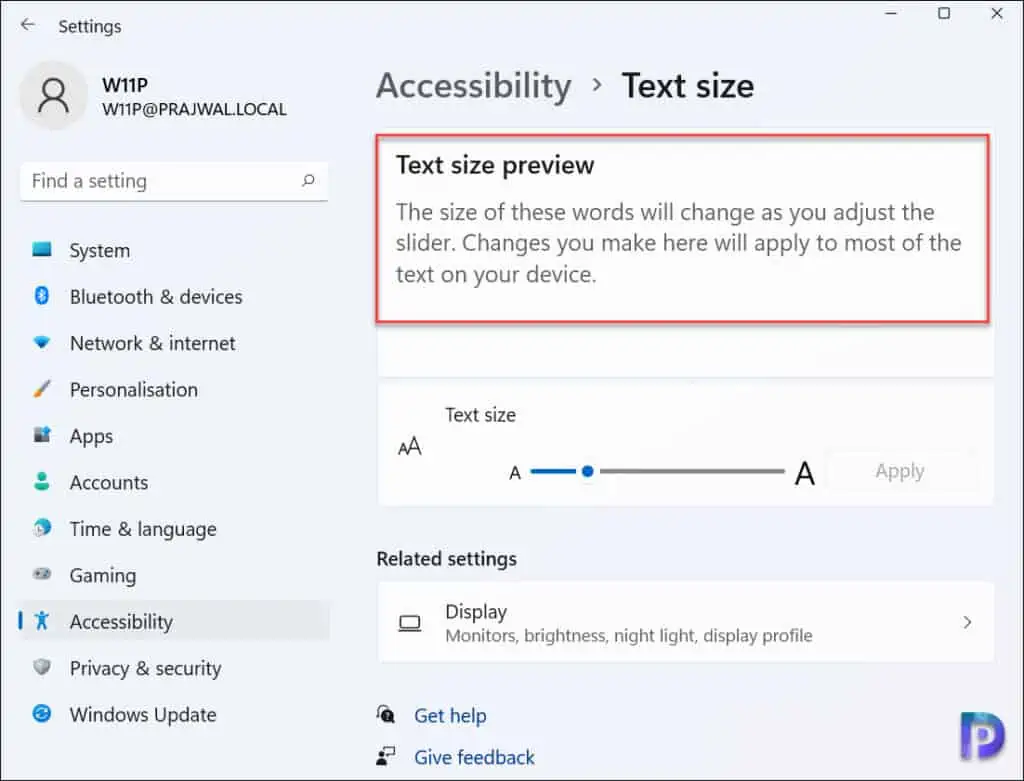Open Apps settings
The height and width of the screenshot is (781, 1024).
click(174, 436)
